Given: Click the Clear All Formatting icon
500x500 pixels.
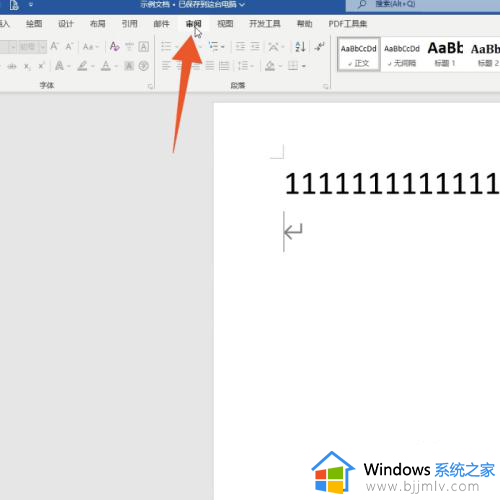Looking at the screenshot, I should coord(114,47).
